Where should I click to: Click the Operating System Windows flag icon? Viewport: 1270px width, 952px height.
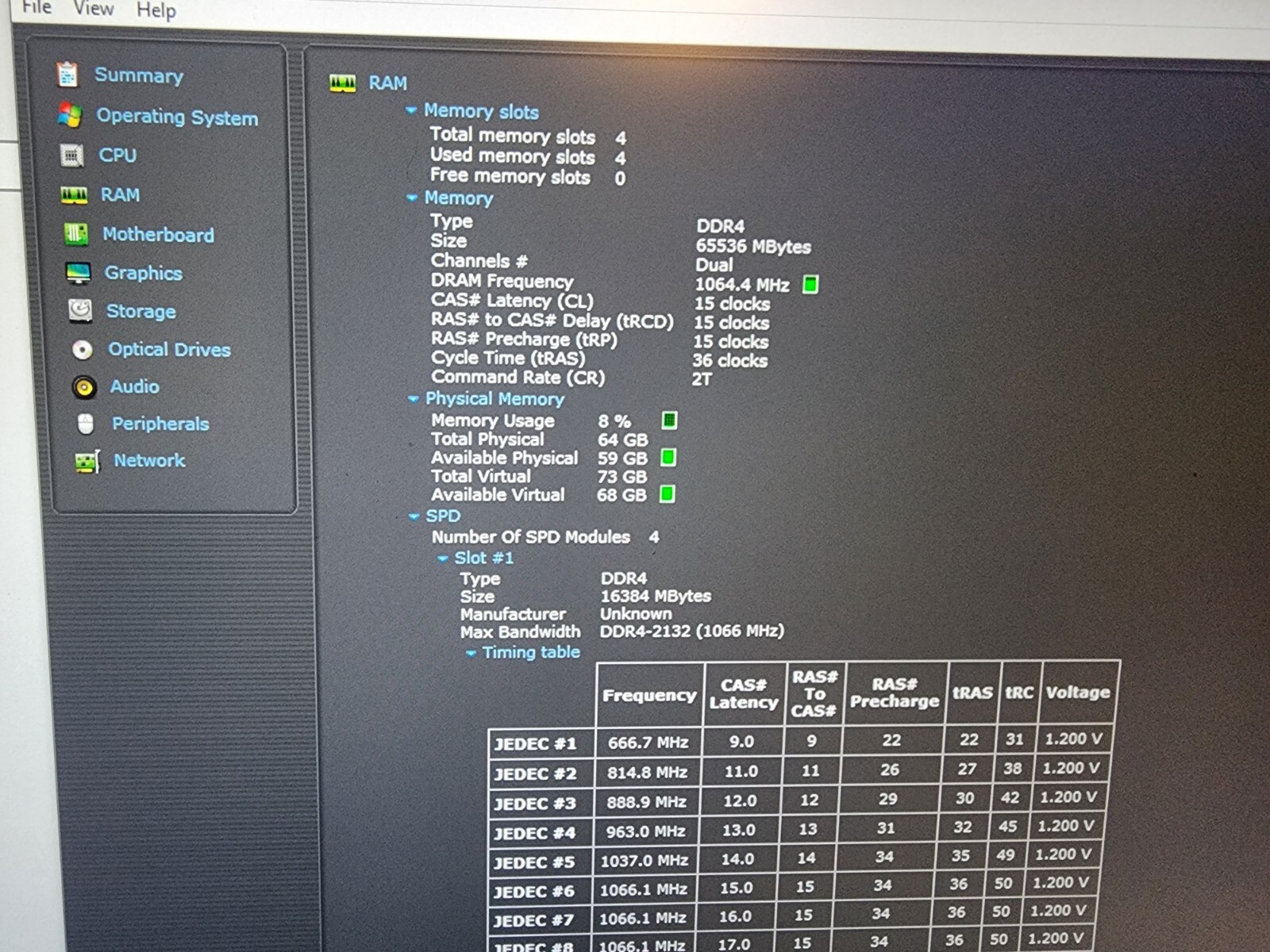click(70, 116)
